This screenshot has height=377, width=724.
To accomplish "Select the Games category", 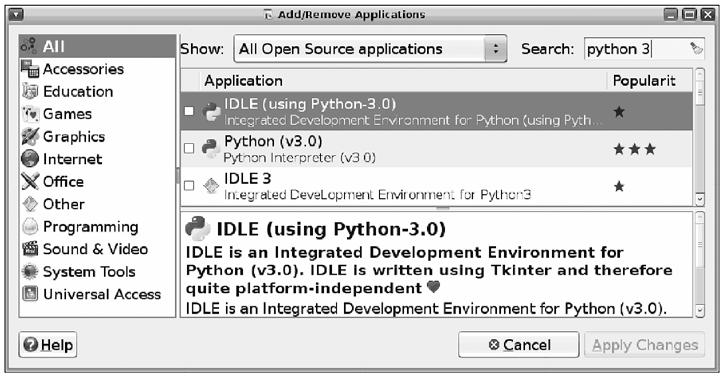I will (97, 114).
